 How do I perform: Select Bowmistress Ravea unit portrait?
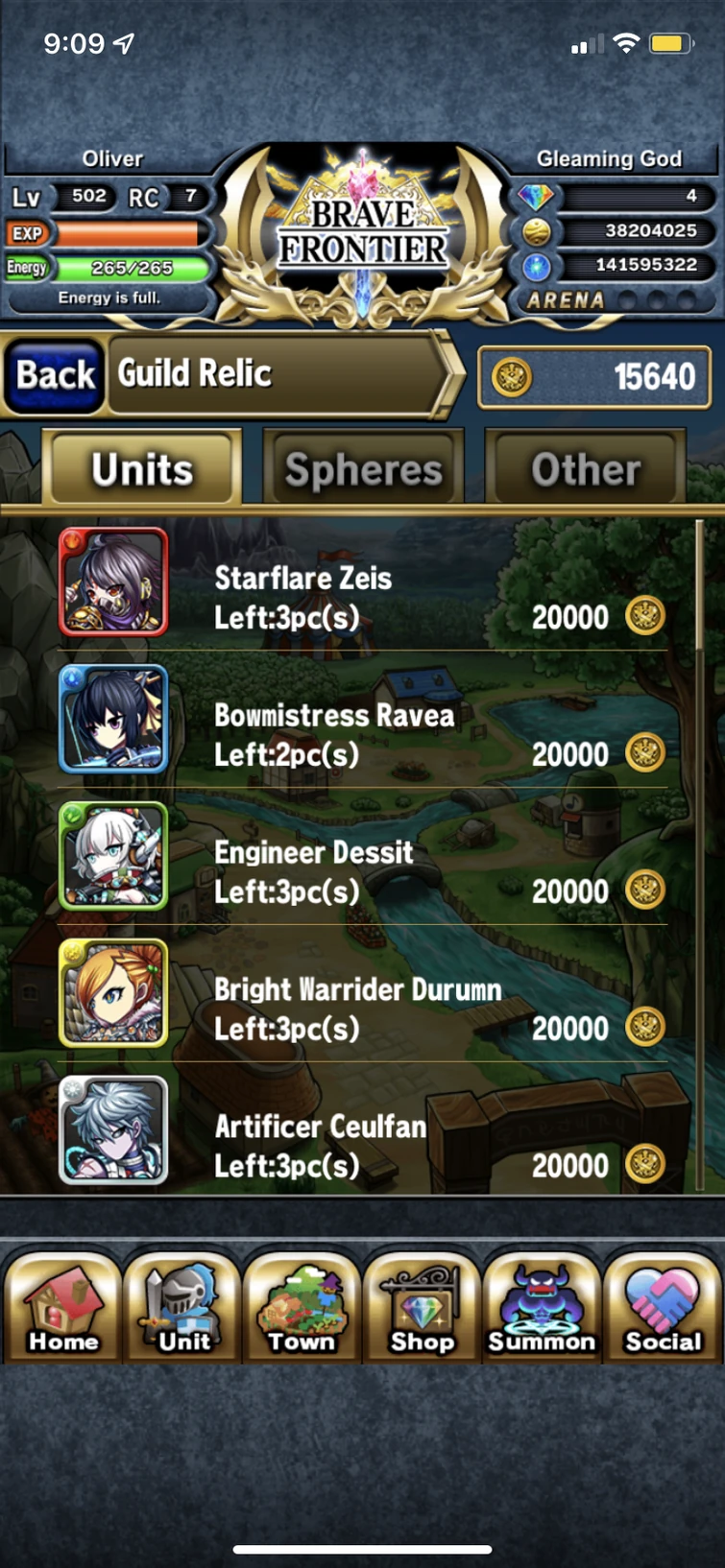[113, 720]
